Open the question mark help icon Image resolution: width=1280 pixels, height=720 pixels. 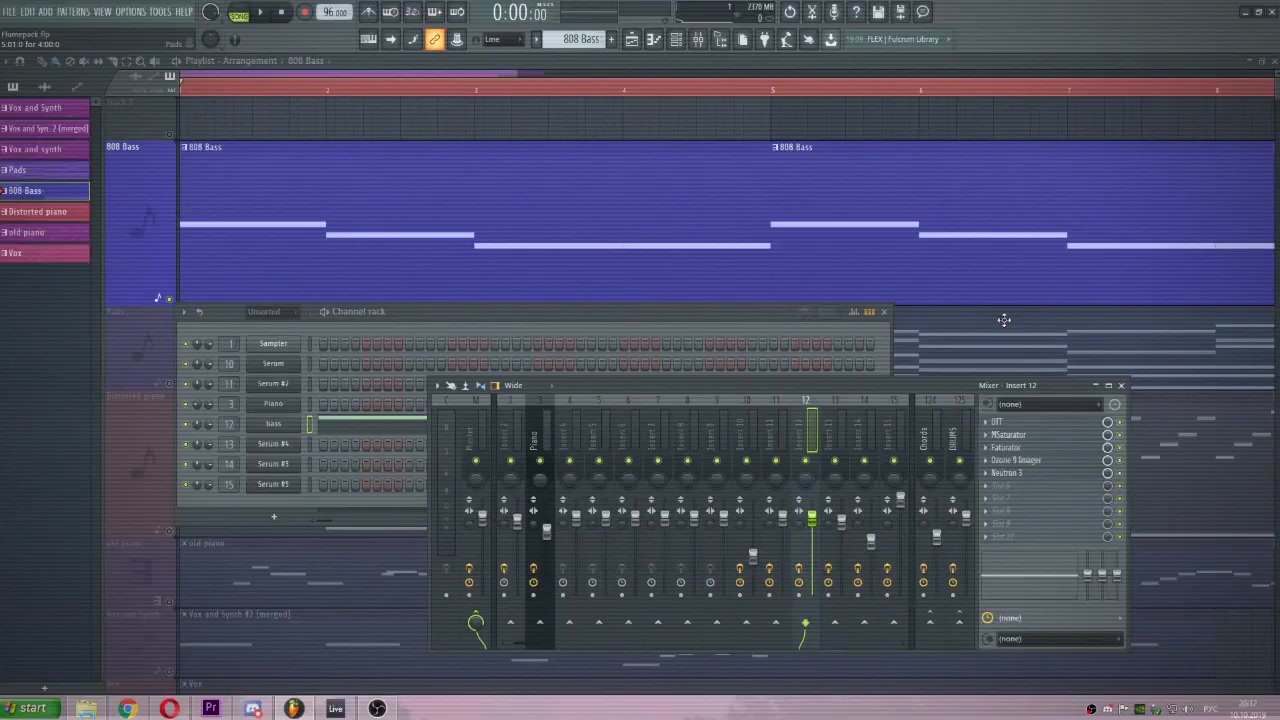click(856, 12)
